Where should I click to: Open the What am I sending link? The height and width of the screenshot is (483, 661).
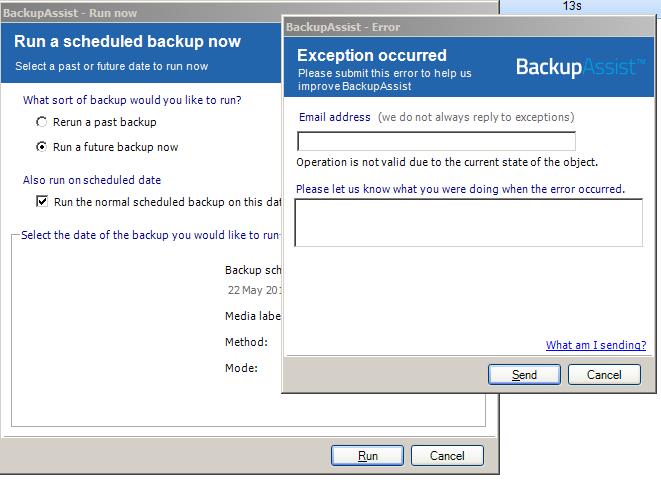(x=595, y=345)
